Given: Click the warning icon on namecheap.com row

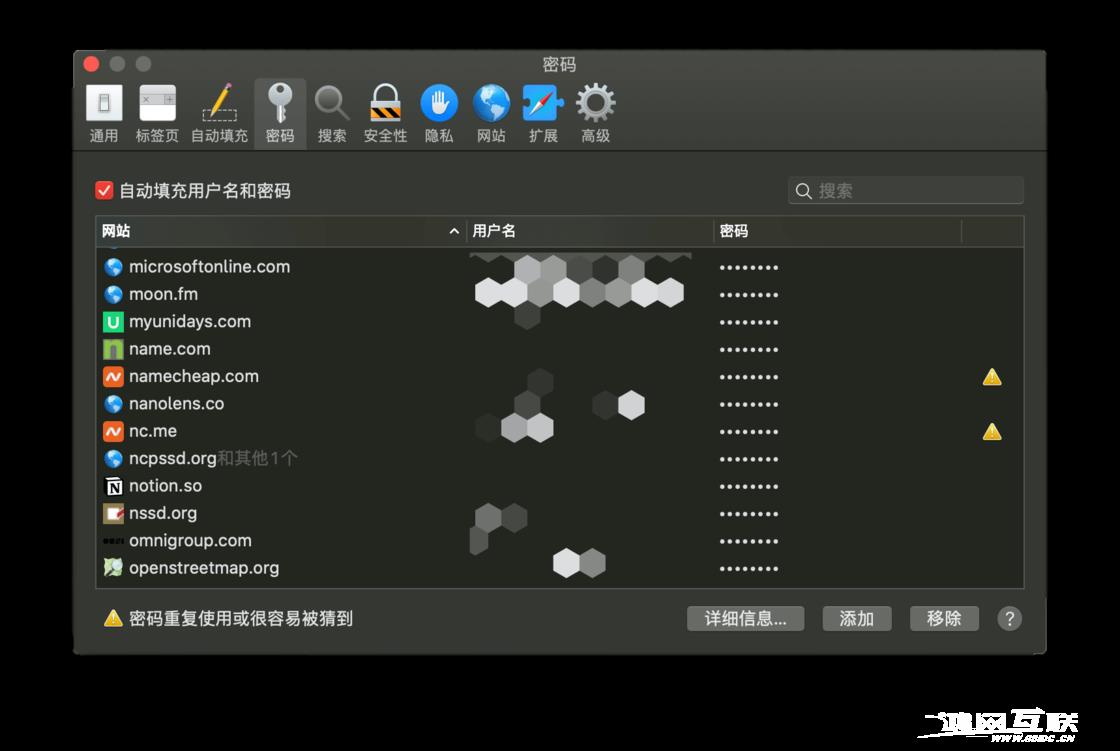Looking at the screenshot, I should pyautogui.click(x=992, y=377).
